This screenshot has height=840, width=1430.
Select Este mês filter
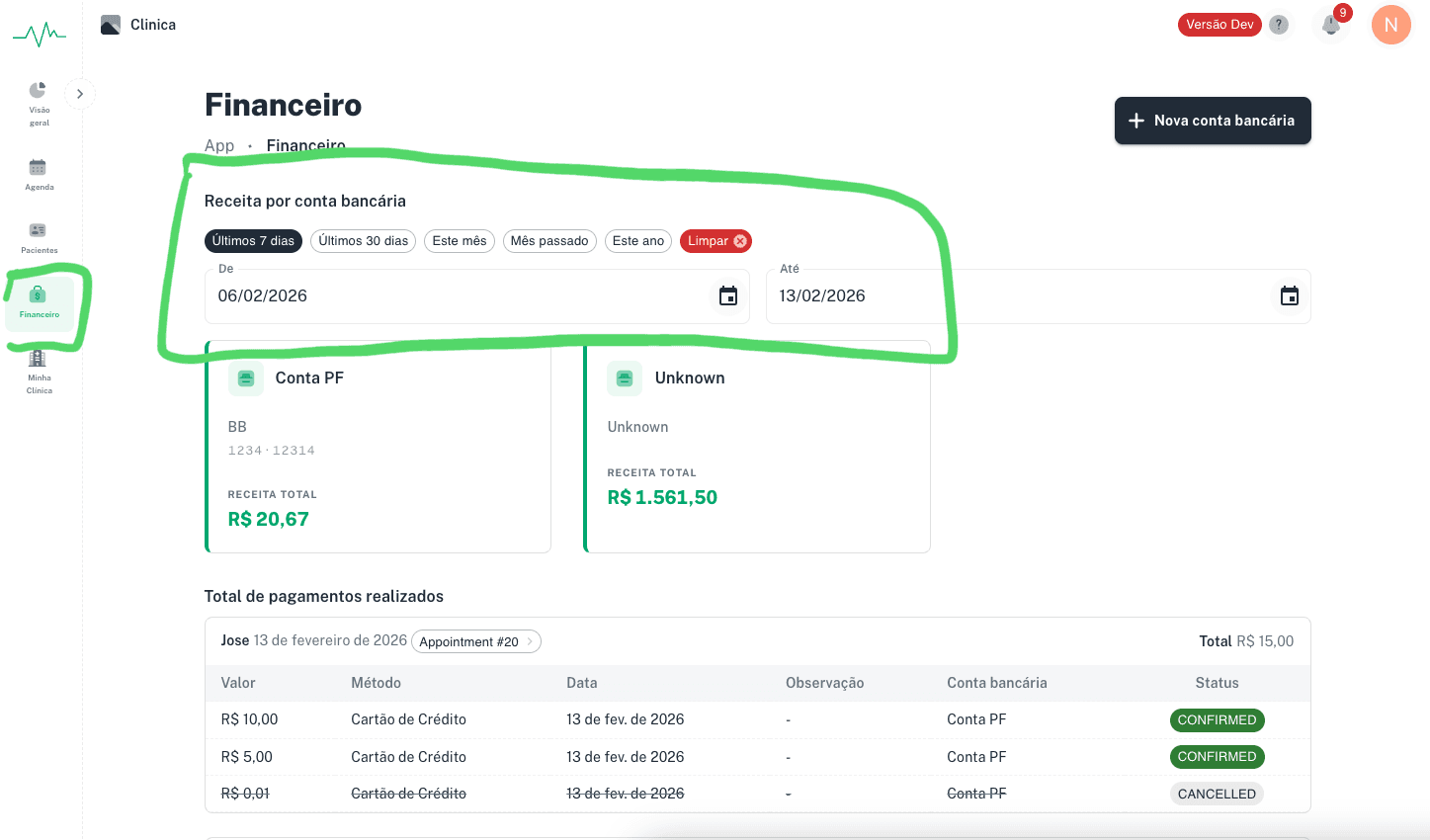(460, 241)
